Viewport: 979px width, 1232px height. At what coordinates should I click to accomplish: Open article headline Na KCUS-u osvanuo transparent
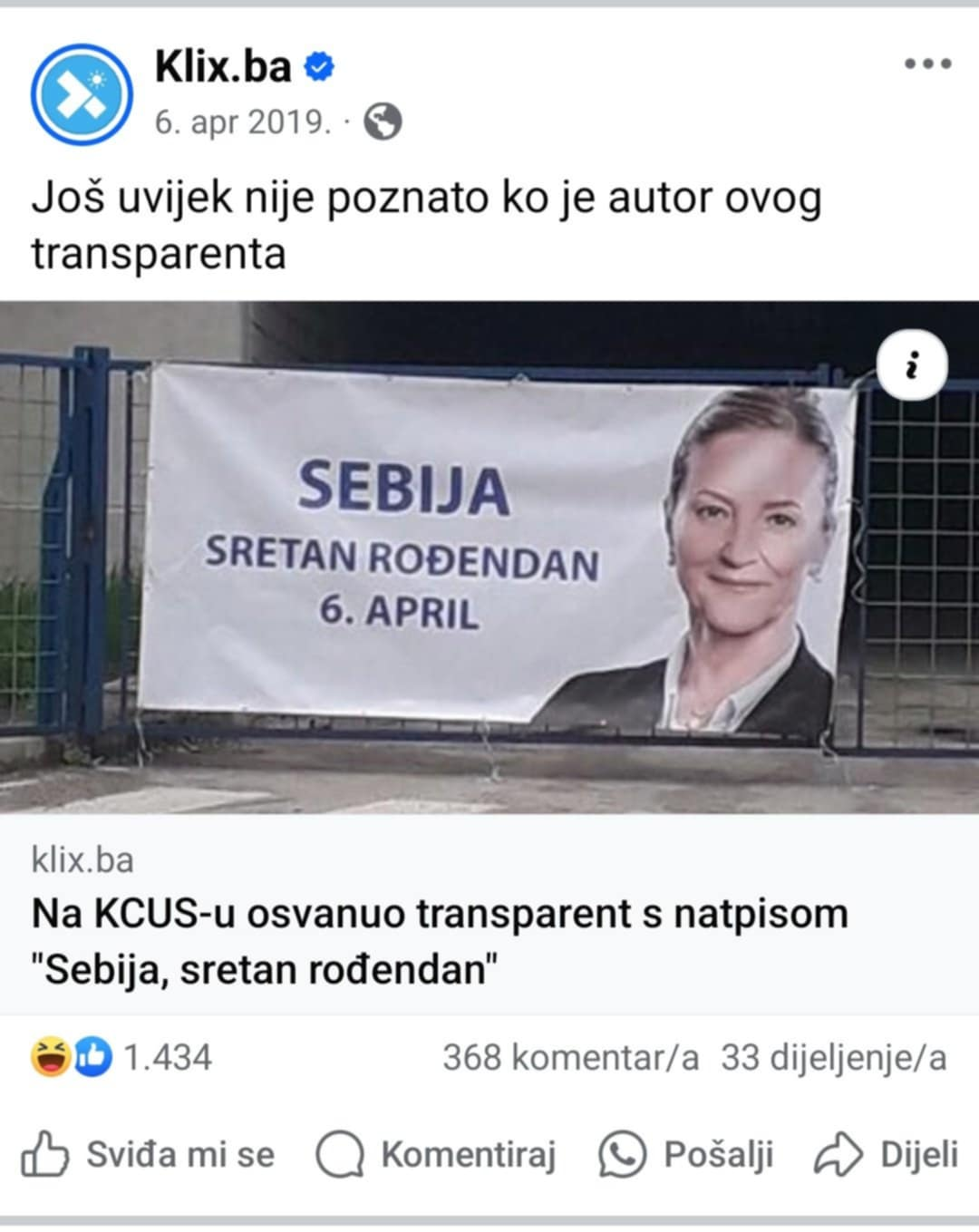[x=440, y=941]
